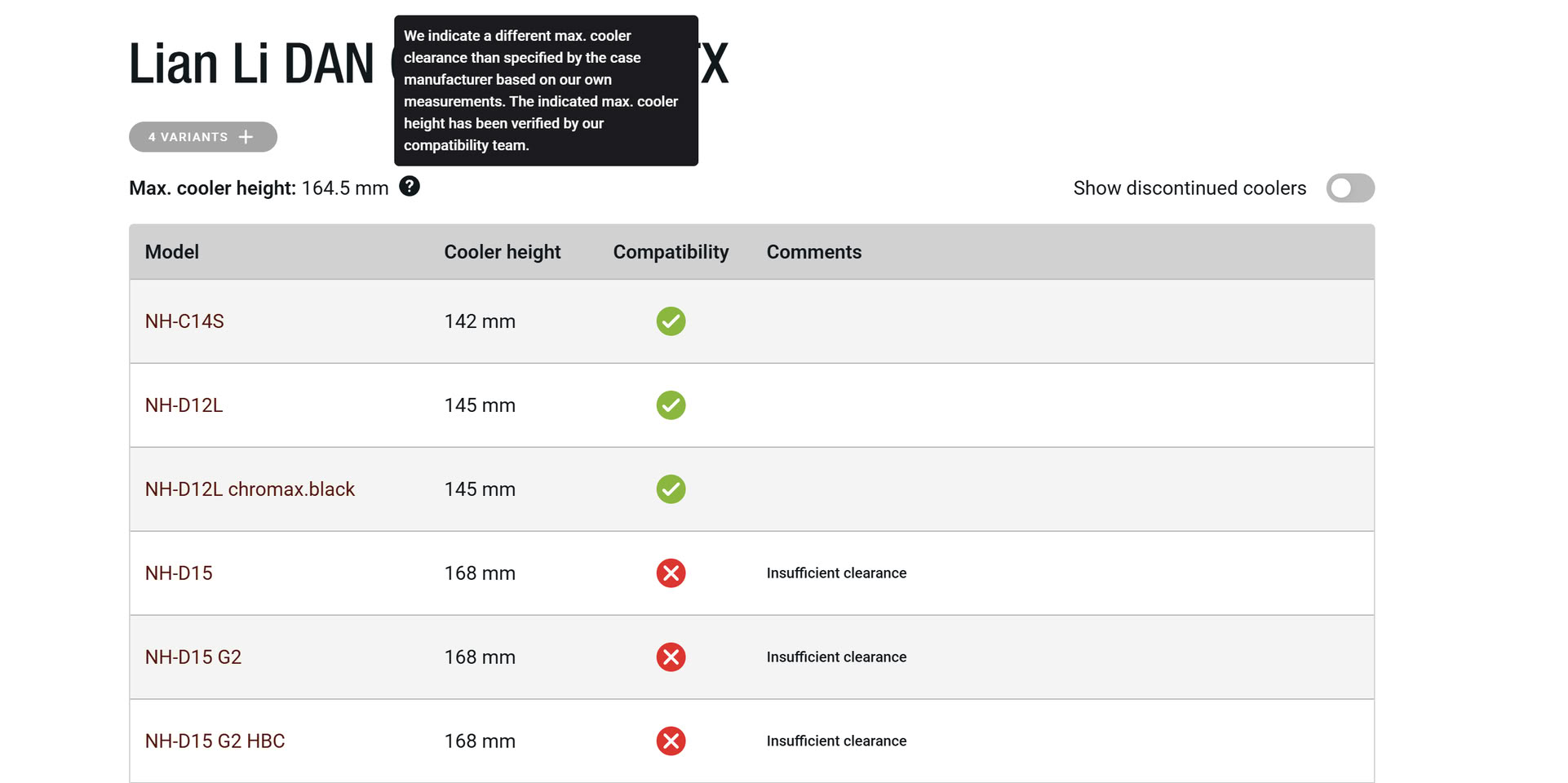Click red cross for NH-D15 G2 HBC
This screenshot has height=783, width=1568.
click(671, 741)
